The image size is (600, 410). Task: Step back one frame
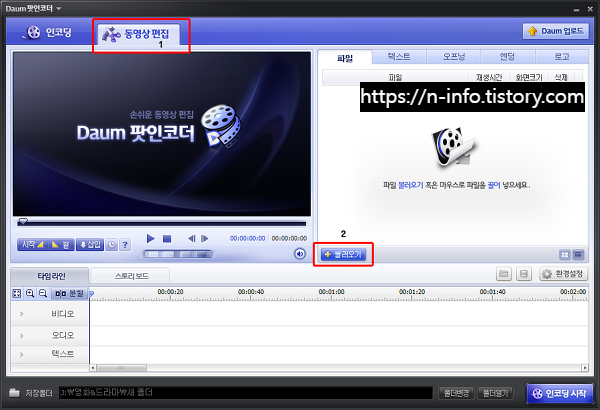pyautogui.click(x=192, y=239)
